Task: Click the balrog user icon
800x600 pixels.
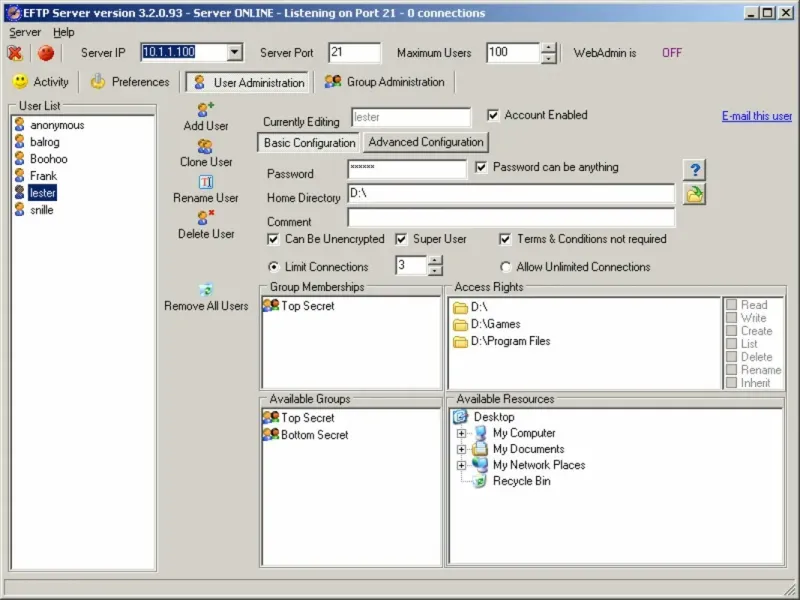Action: (19, 141)
